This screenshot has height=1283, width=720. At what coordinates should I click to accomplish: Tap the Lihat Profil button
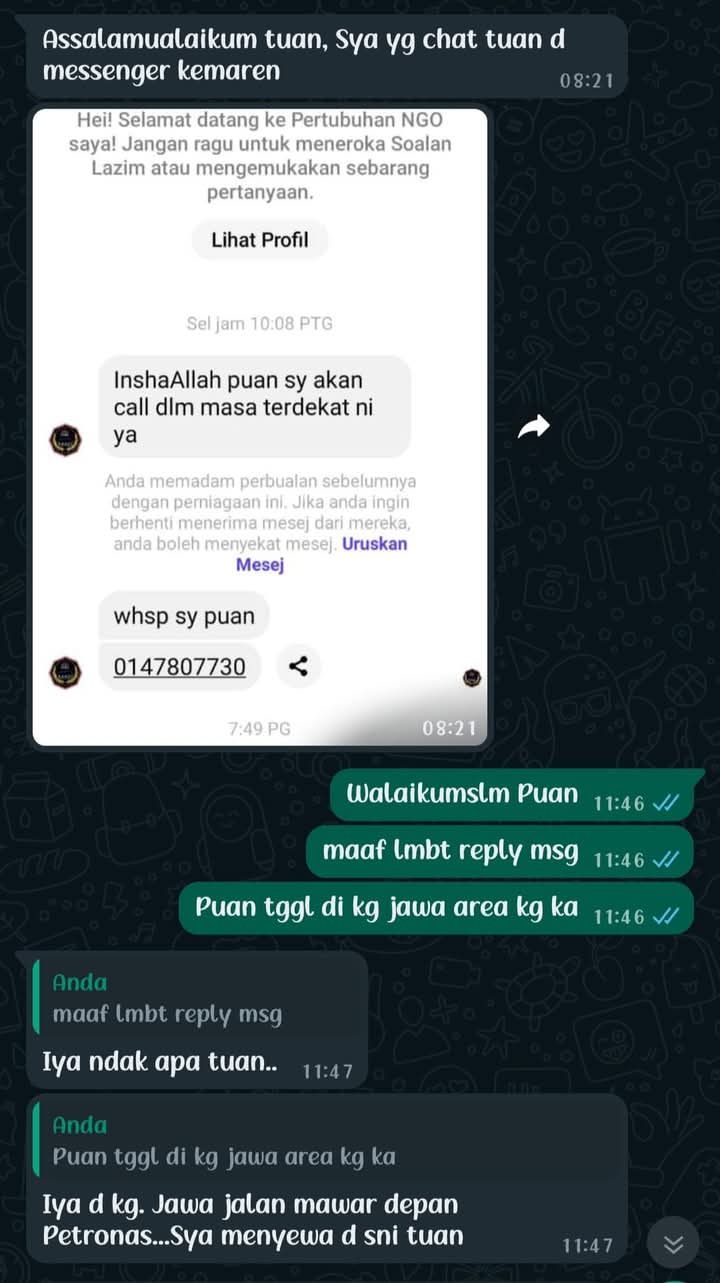pos(260,240)
